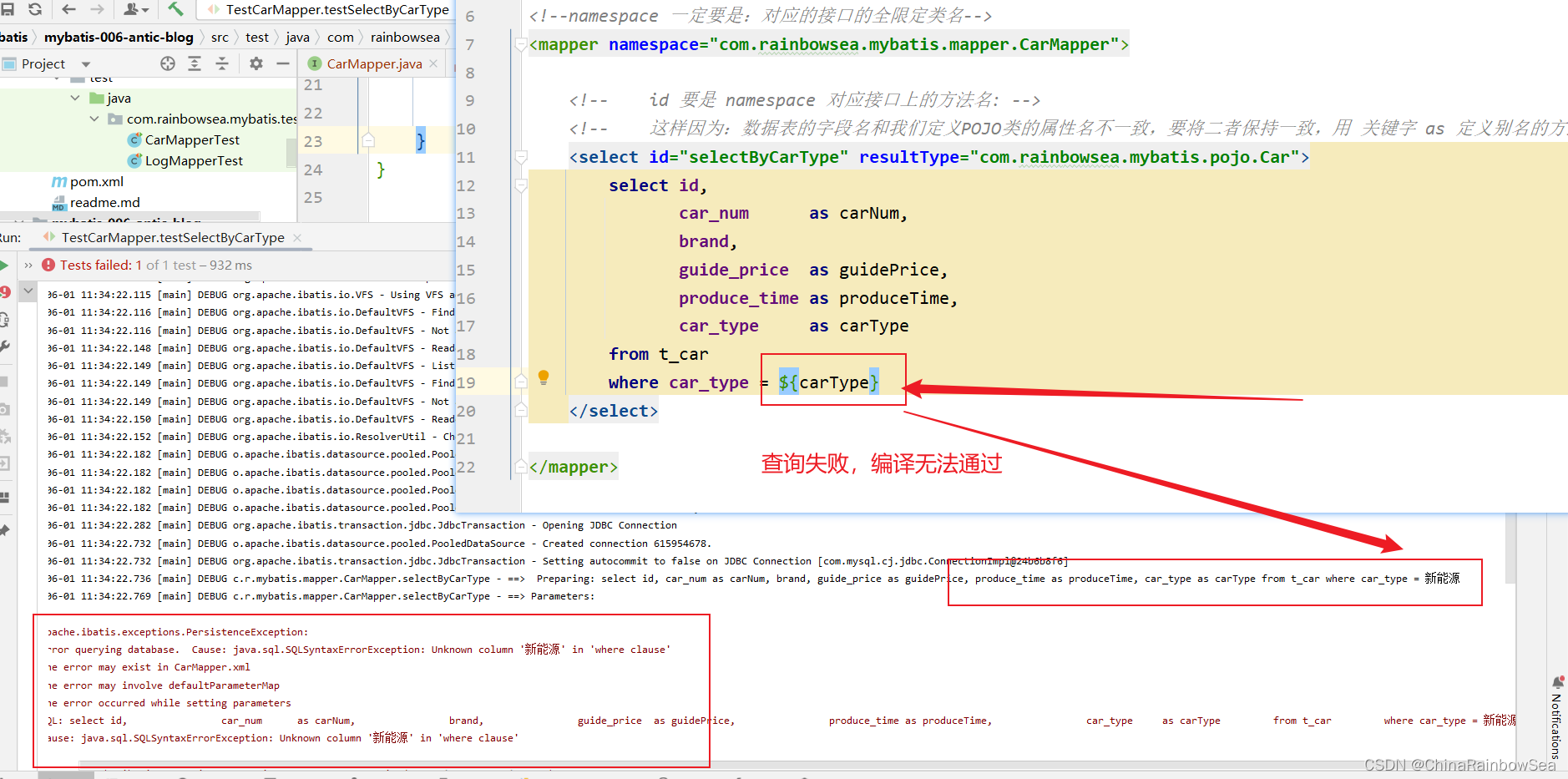Collapse the java folder in tree
The width and height of the screenshot is (1568, 779).
coord(75,98)
